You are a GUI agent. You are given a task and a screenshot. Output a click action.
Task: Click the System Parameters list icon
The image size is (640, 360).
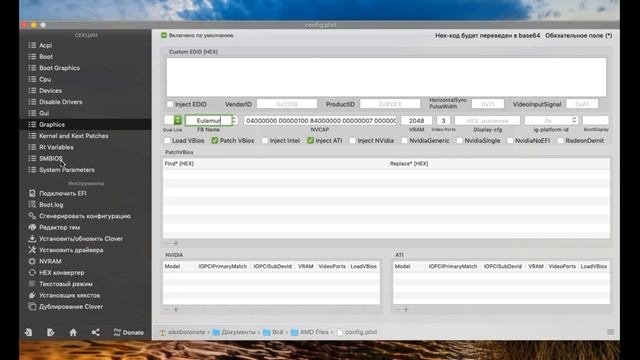coord(32,170)
